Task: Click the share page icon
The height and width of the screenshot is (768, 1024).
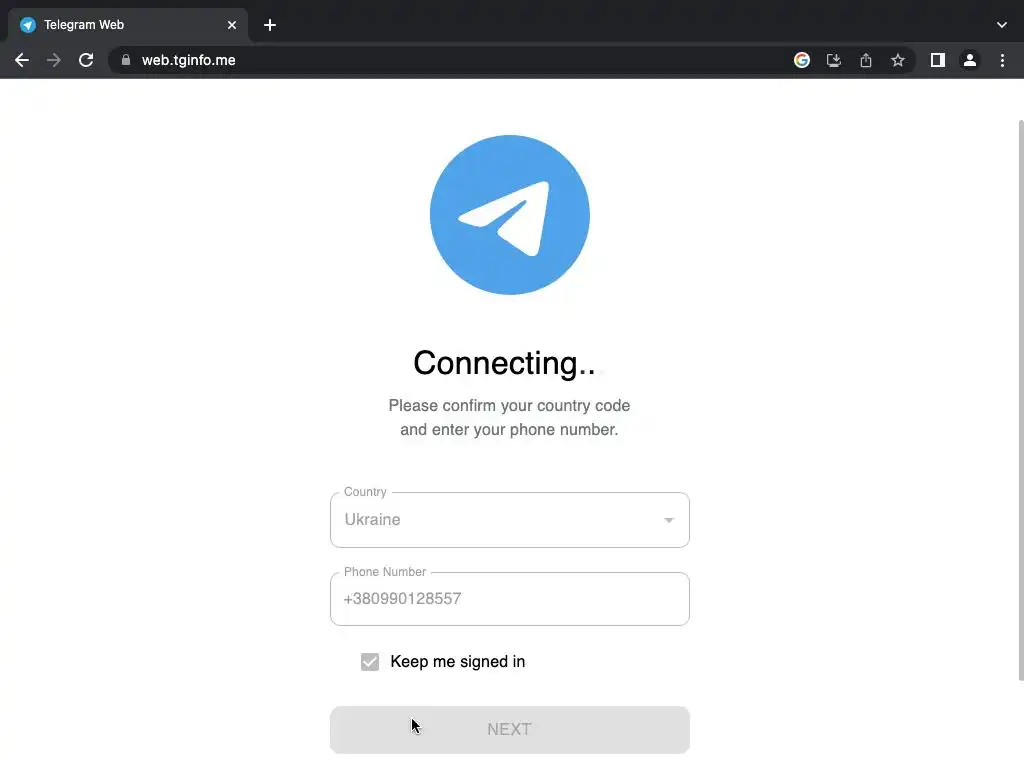Action: coord(866,60)
